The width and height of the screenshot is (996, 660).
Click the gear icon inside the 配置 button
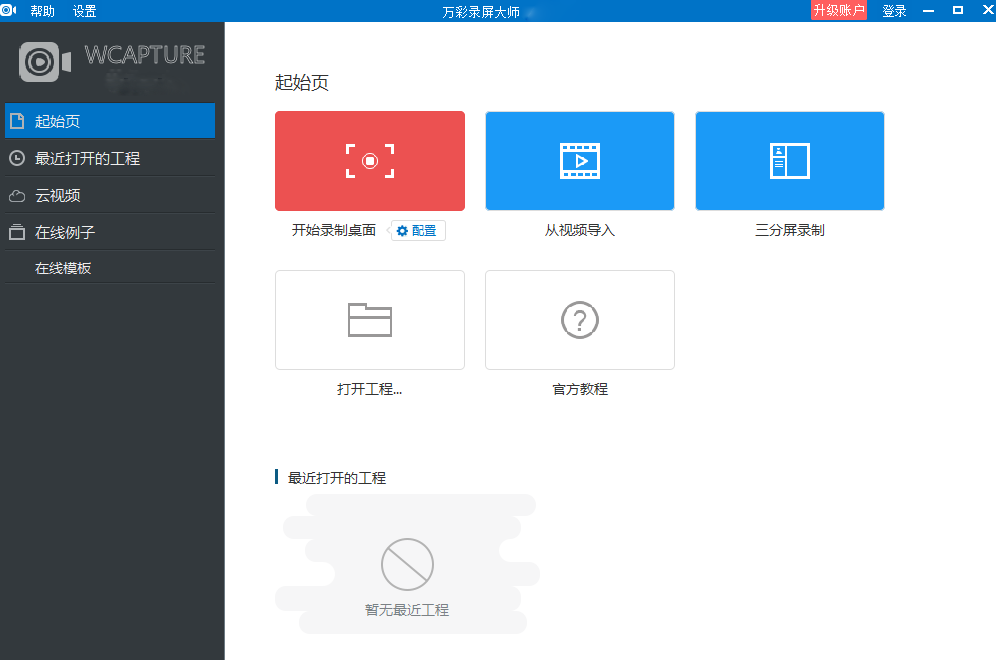(401, 230)
